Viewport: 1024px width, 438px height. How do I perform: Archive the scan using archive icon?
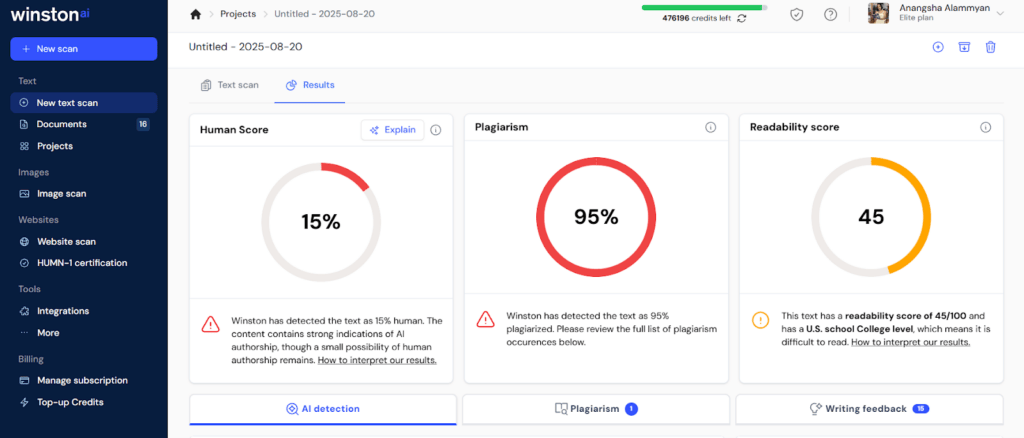pos(964,47)
